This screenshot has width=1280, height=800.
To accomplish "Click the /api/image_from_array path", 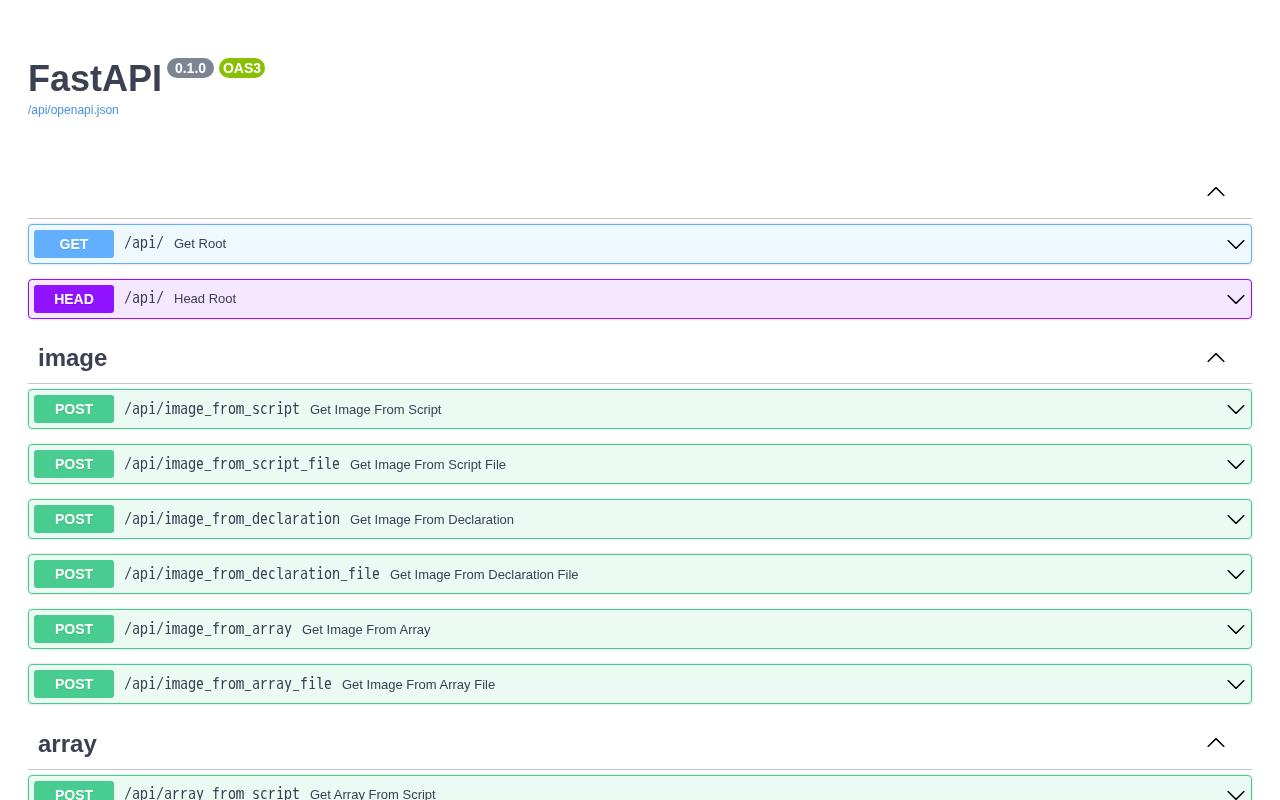I will tap(208, 629).
